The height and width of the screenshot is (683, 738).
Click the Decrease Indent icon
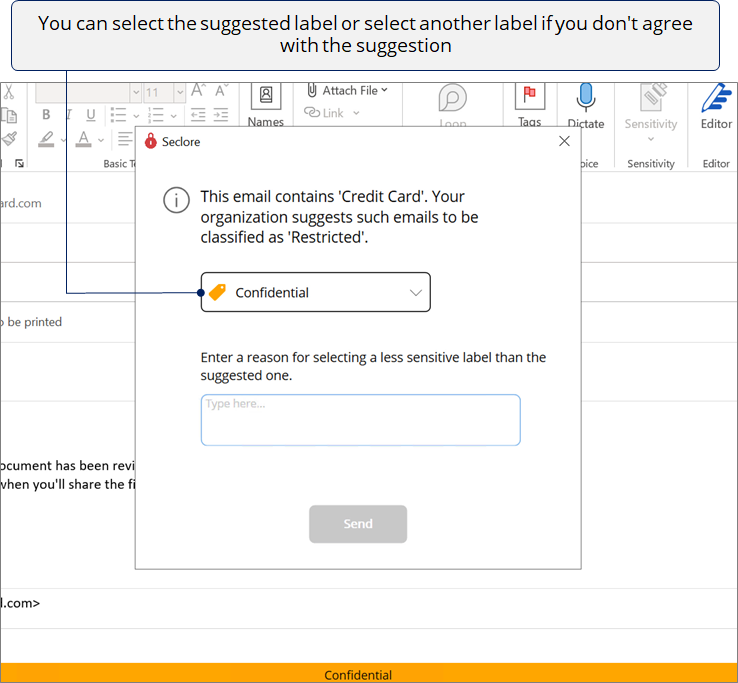click(197, 115)
